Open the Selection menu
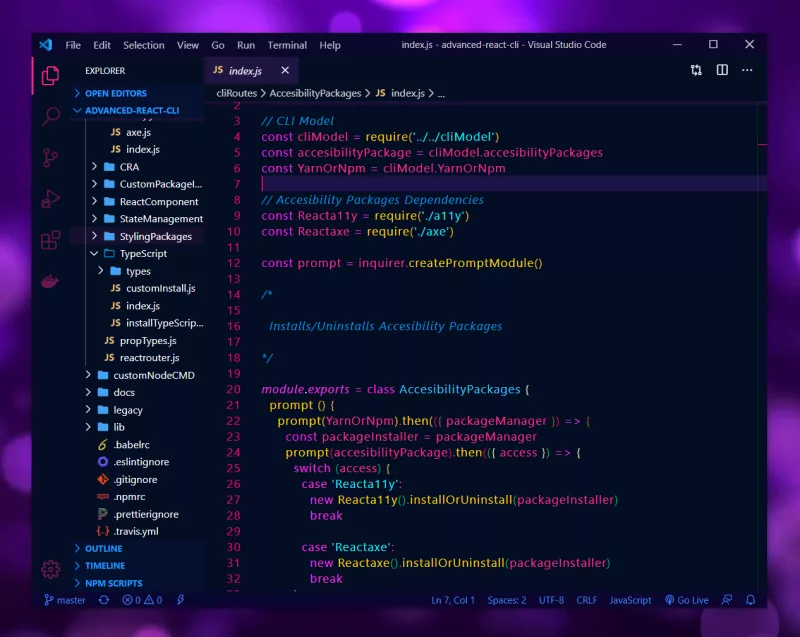800x637 pixels. [143, 45]
